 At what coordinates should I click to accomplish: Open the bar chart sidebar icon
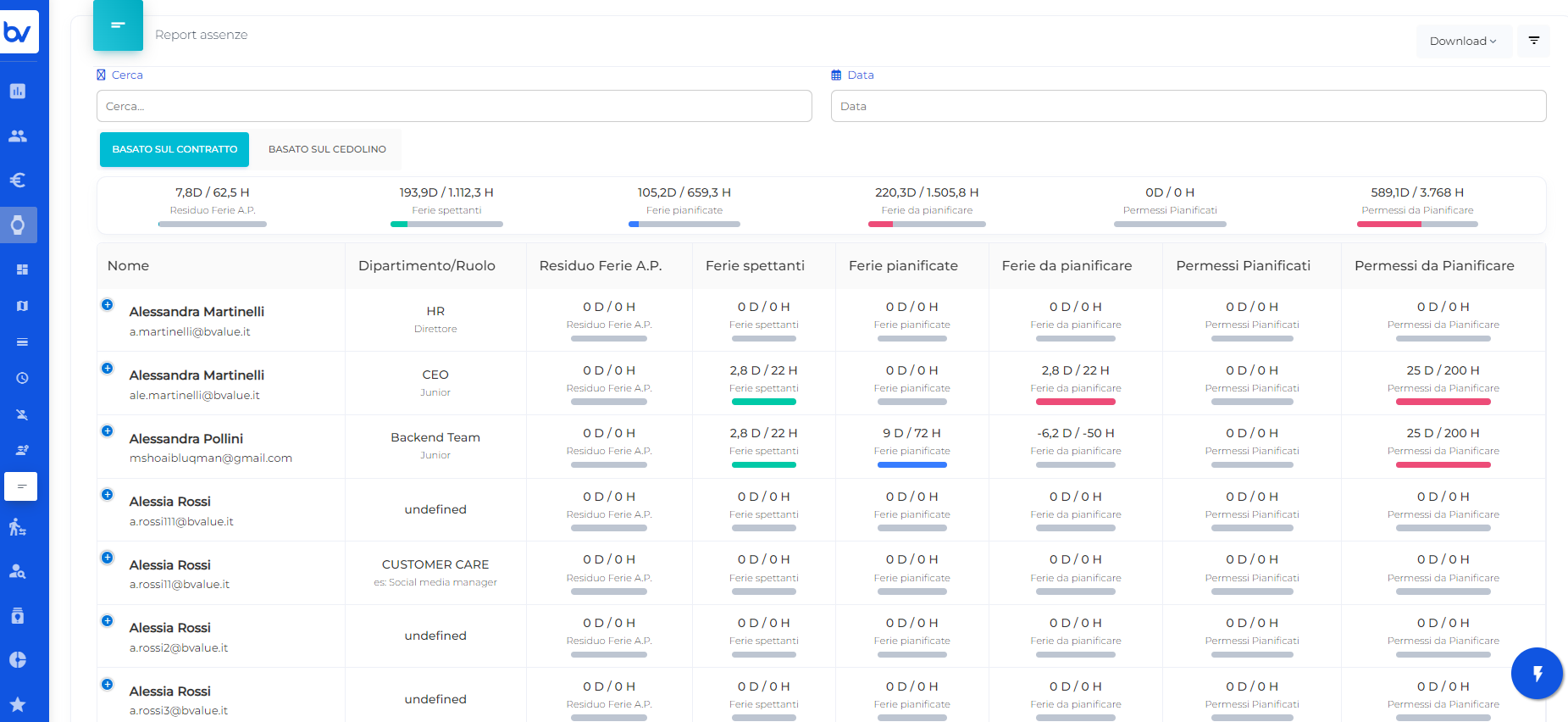(18, 92)
